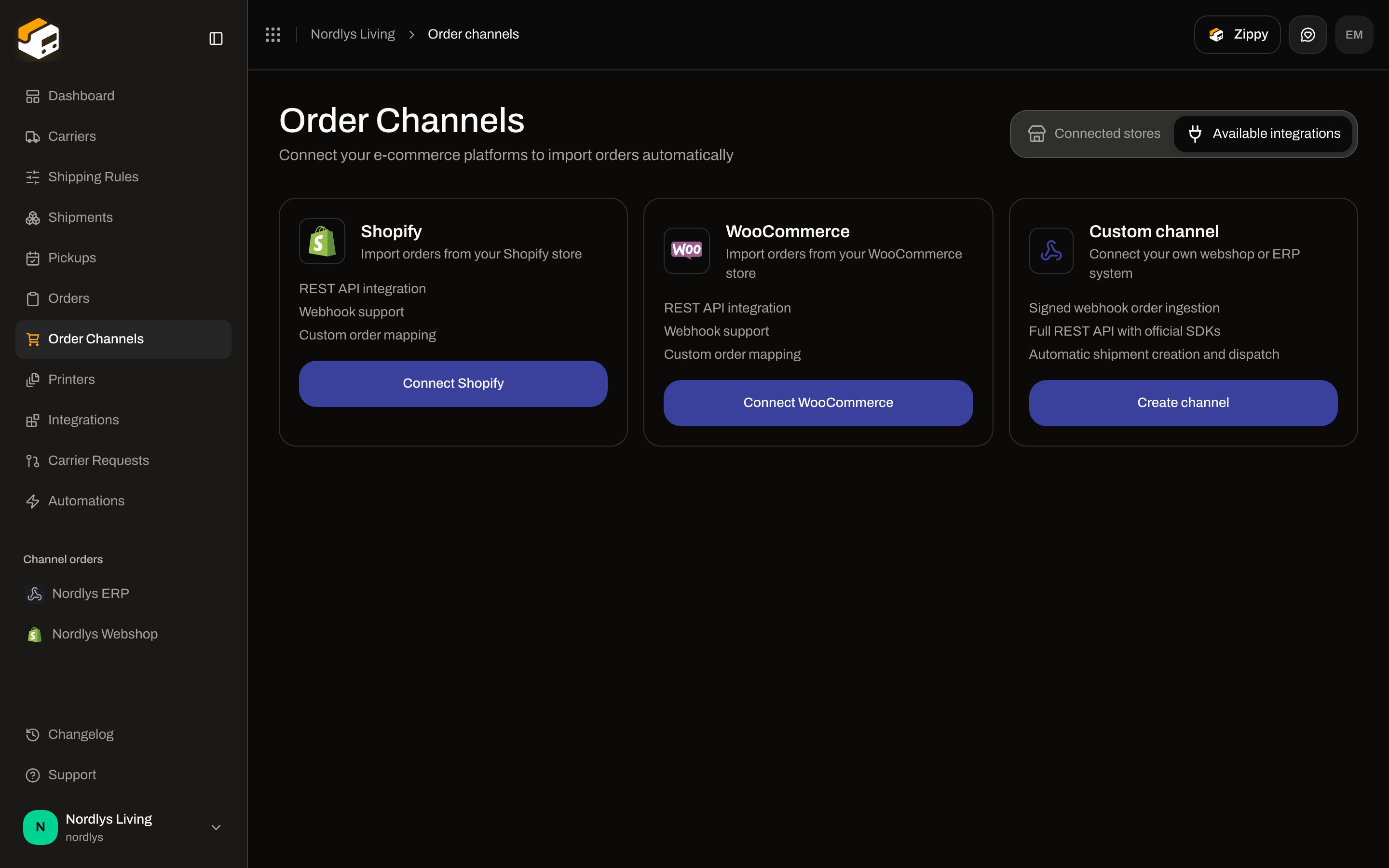
Task: Open Dashboard from sidebar
Action: tap(123, 96)
